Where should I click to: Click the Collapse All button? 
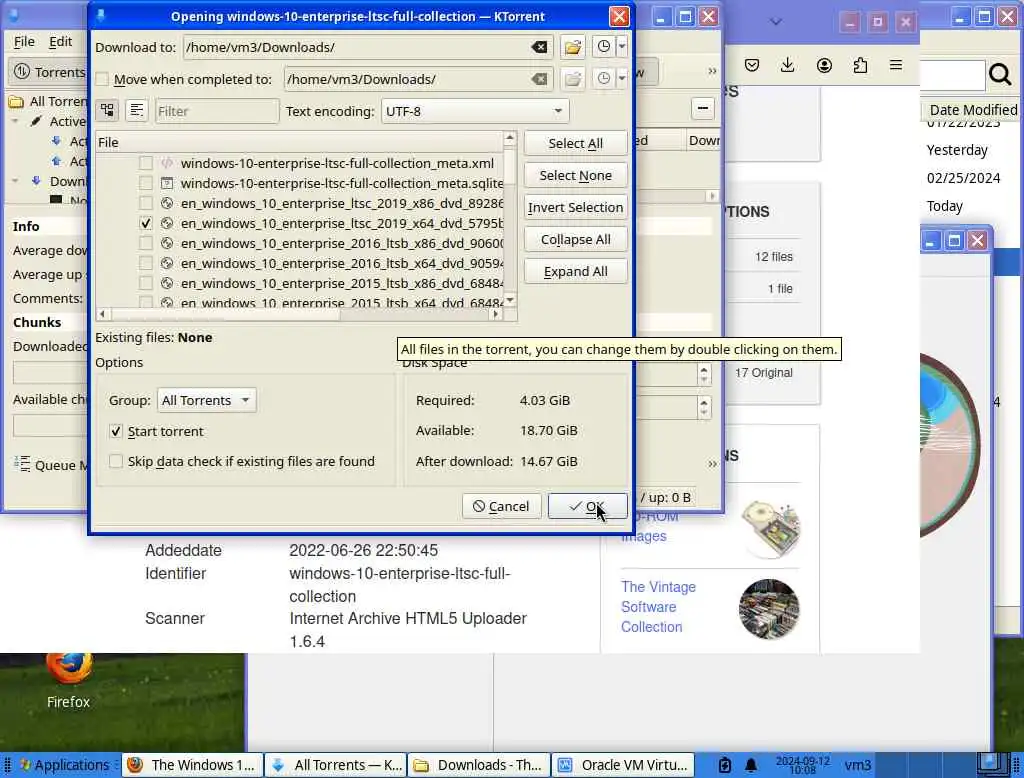575,239
